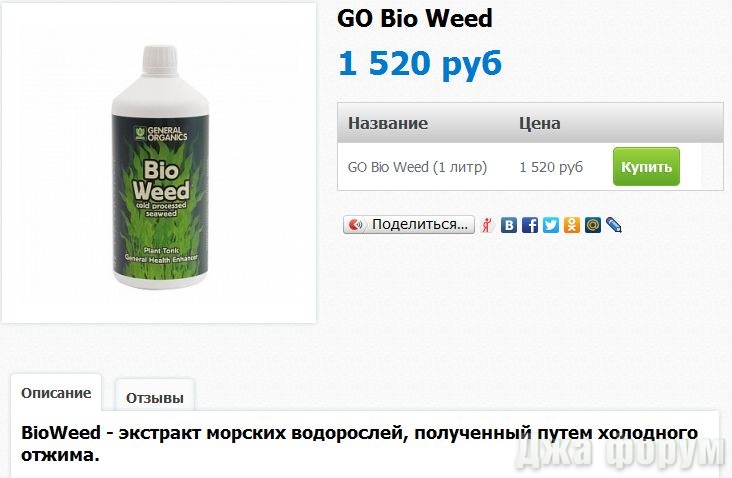The height and width of the screenshot is (478, 732).
Task: Click the GO Bio Weed product title
Action: 415,19
